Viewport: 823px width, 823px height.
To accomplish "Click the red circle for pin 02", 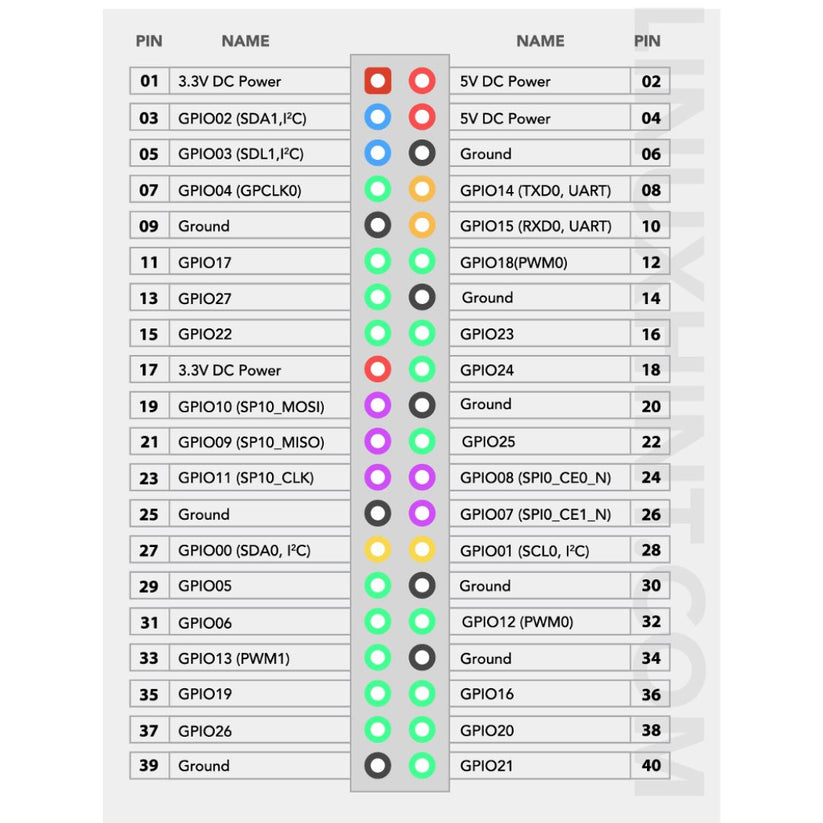I will (422, 81).
